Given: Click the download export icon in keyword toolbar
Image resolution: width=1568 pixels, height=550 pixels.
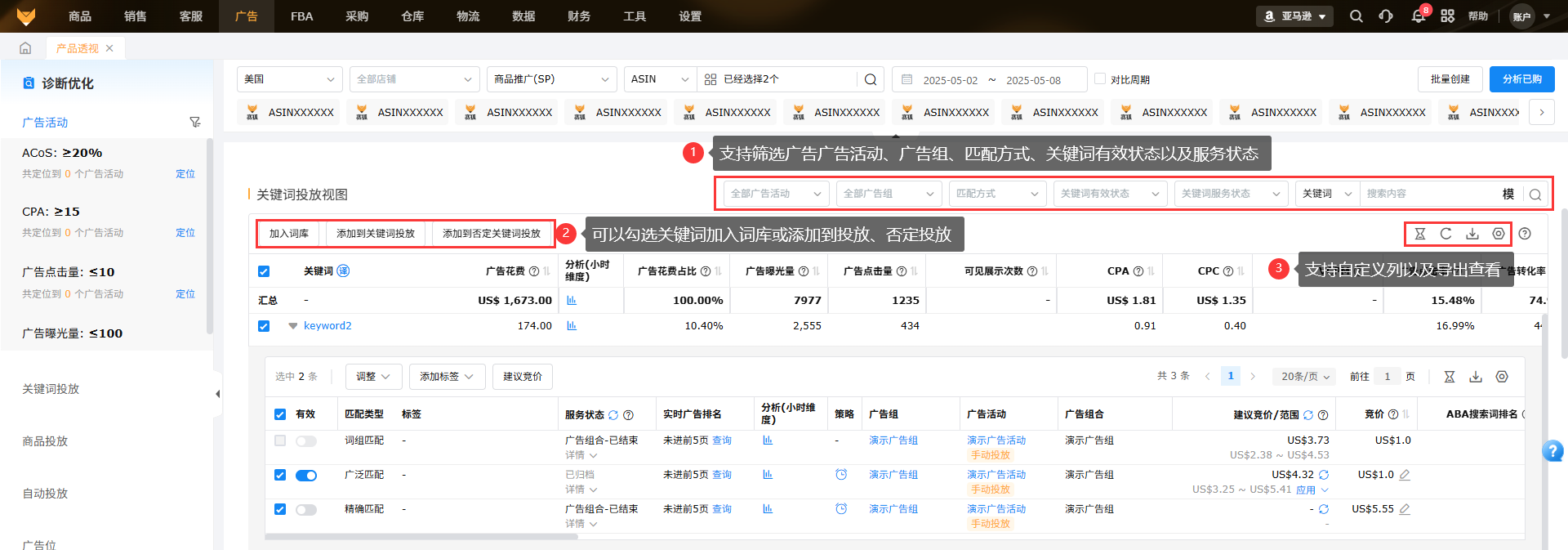Looking at the screenshot, I should pos(1472,234).
